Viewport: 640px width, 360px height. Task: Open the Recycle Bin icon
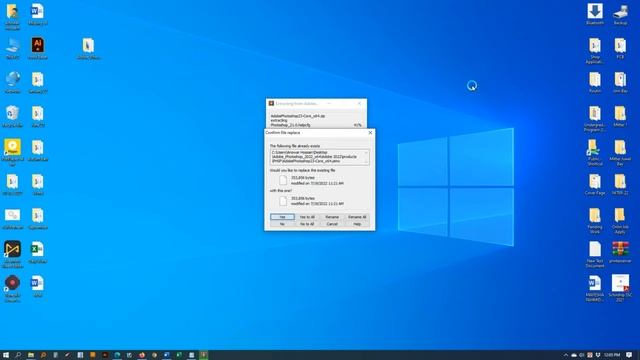point(12,116)
